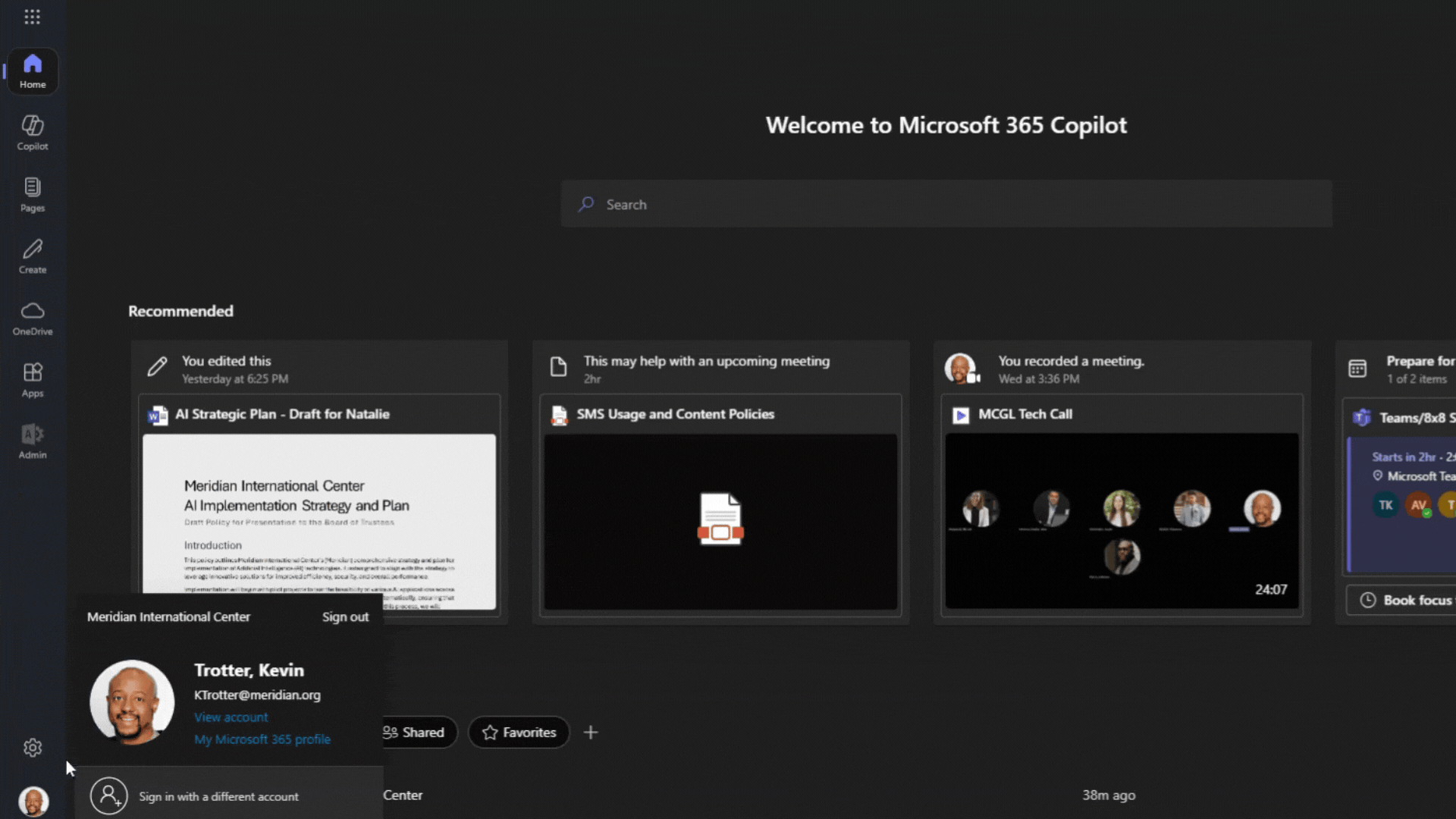Open My Microsoft 365 profile link

point(262,739)
